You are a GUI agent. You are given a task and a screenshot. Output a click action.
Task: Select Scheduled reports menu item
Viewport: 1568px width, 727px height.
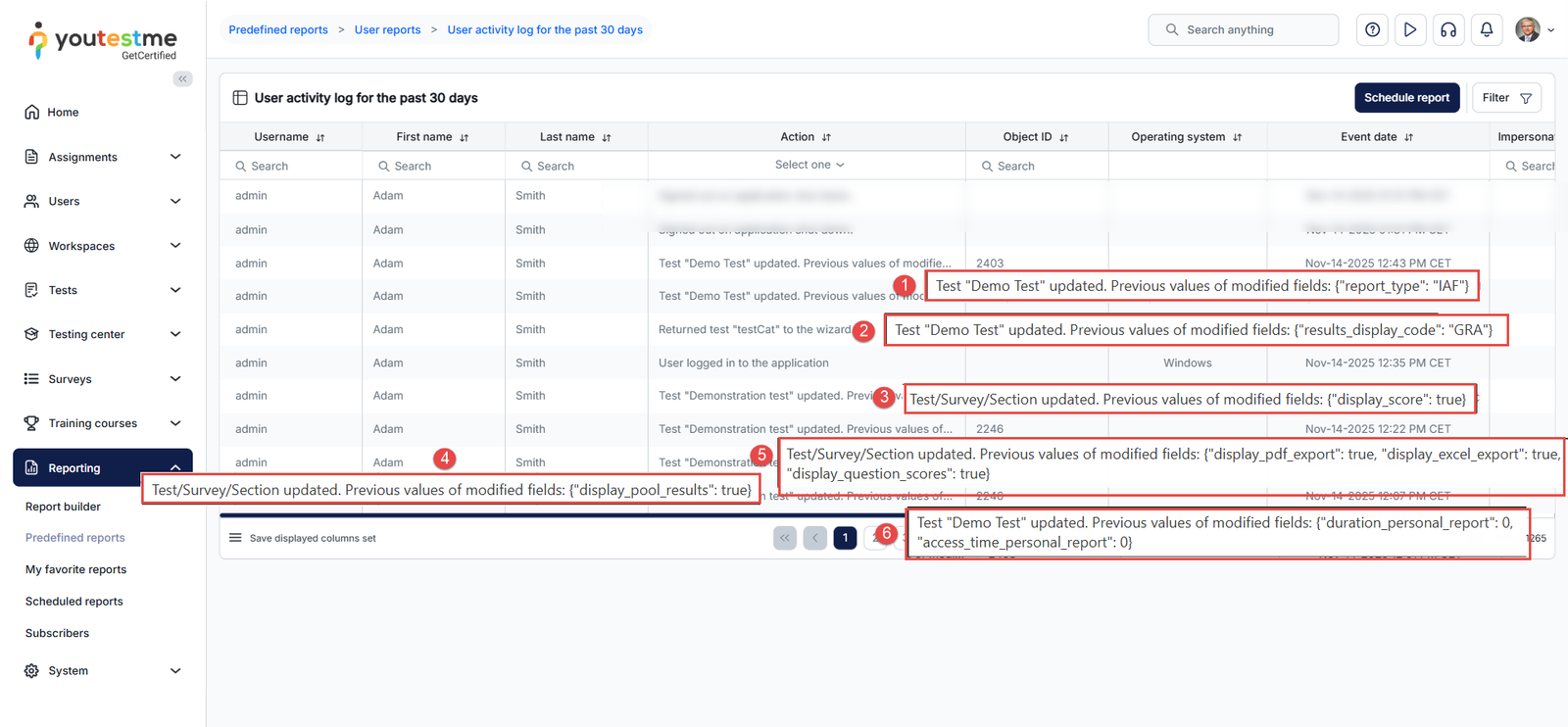click(74, 602)
